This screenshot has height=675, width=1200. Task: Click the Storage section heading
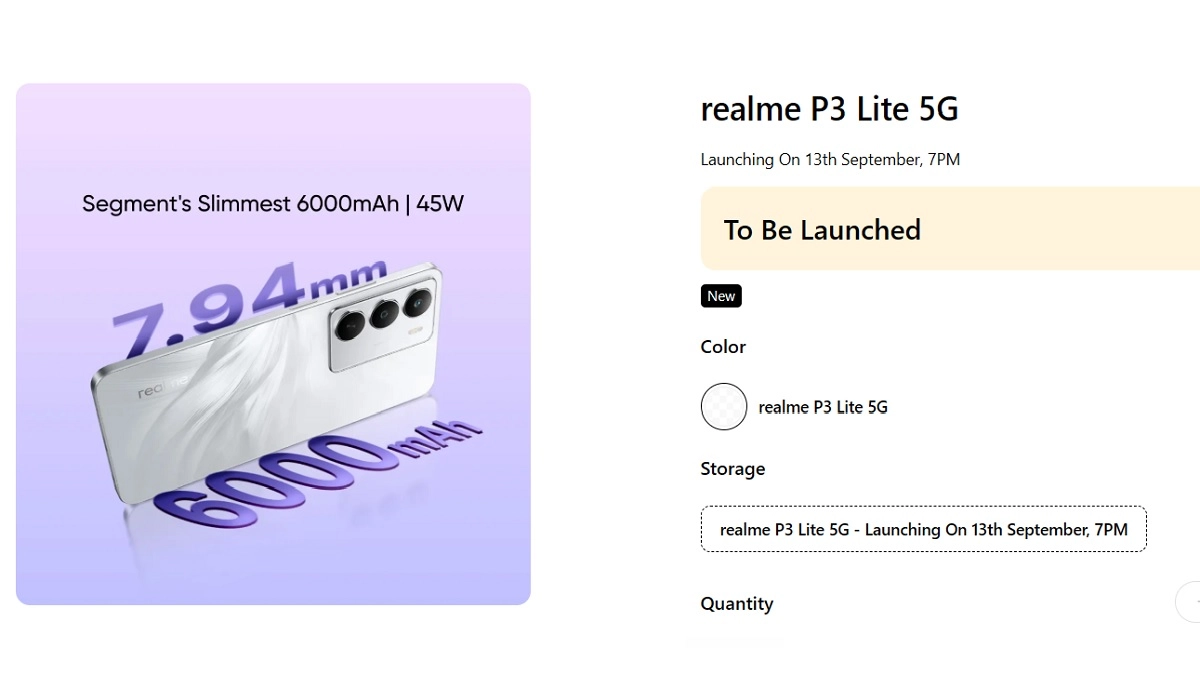click(732, 469)
